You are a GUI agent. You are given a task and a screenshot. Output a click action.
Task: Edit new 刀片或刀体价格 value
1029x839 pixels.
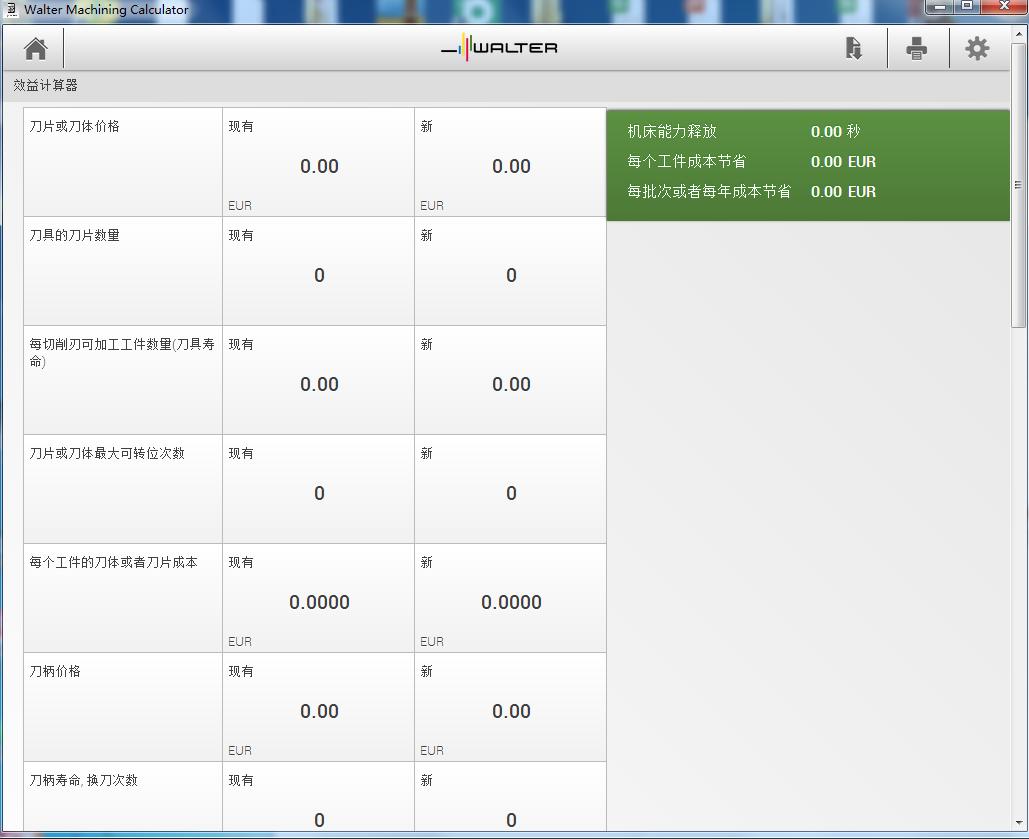point(511,166)
